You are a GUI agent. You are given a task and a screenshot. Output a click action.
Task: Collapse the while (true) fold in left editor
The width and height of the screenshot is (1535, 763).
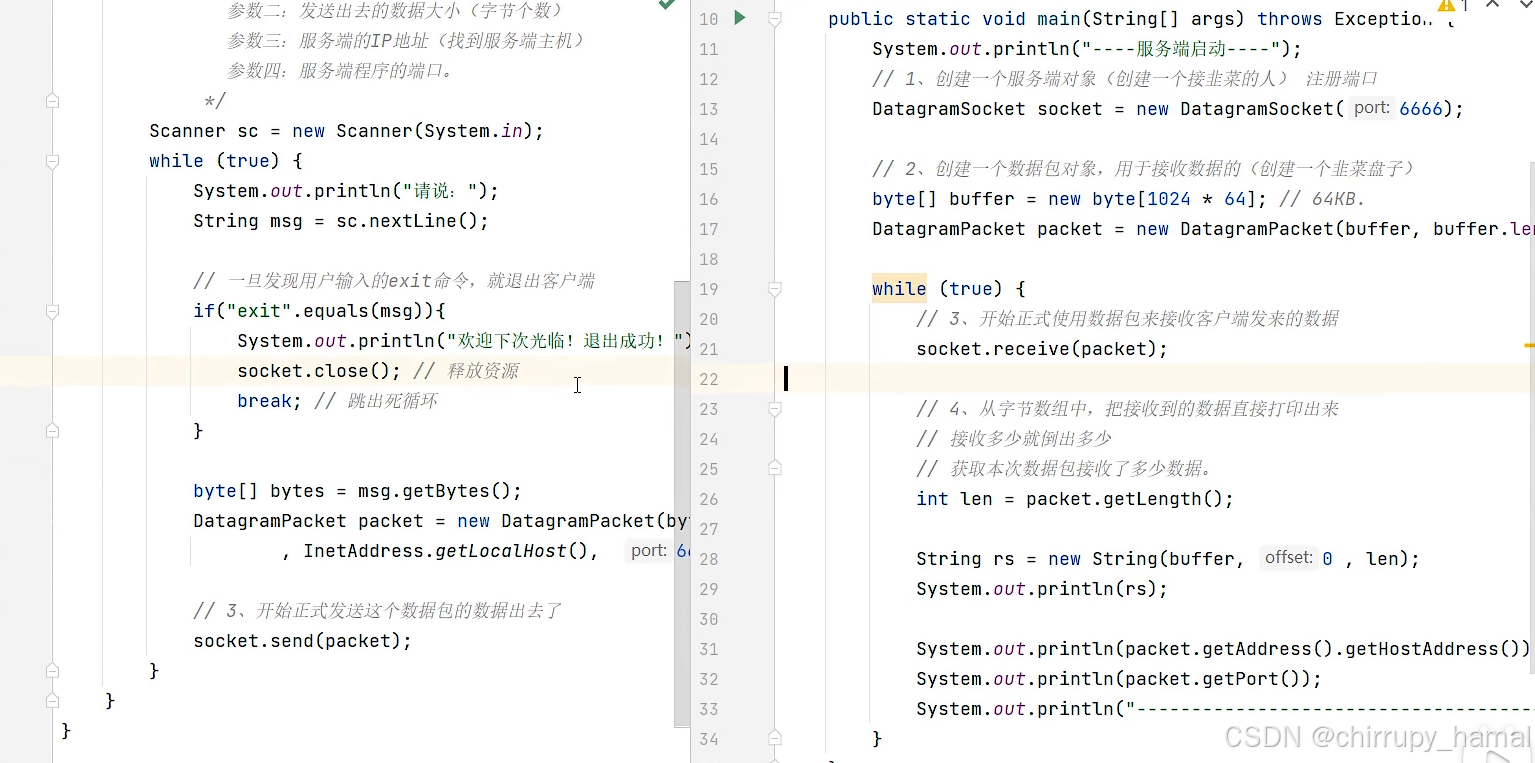point(52,161)
